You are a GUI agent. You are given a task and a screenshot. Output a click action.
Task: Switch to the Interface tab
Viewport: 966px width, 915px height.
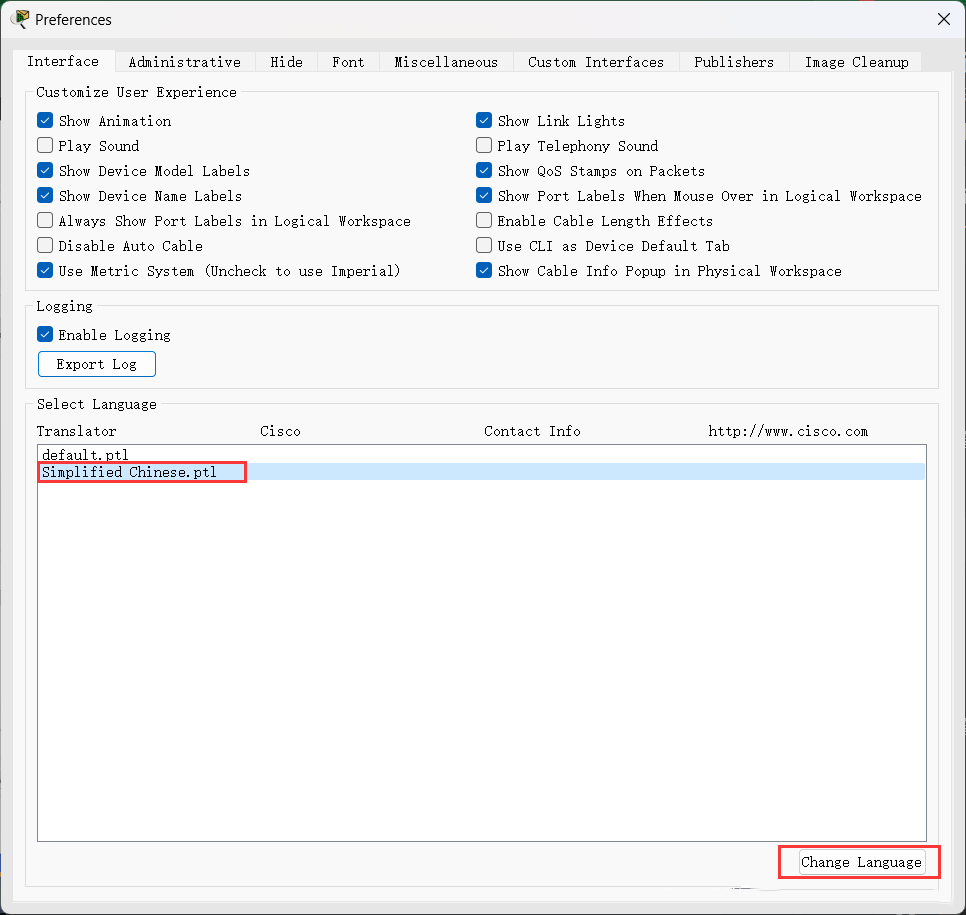63,62
